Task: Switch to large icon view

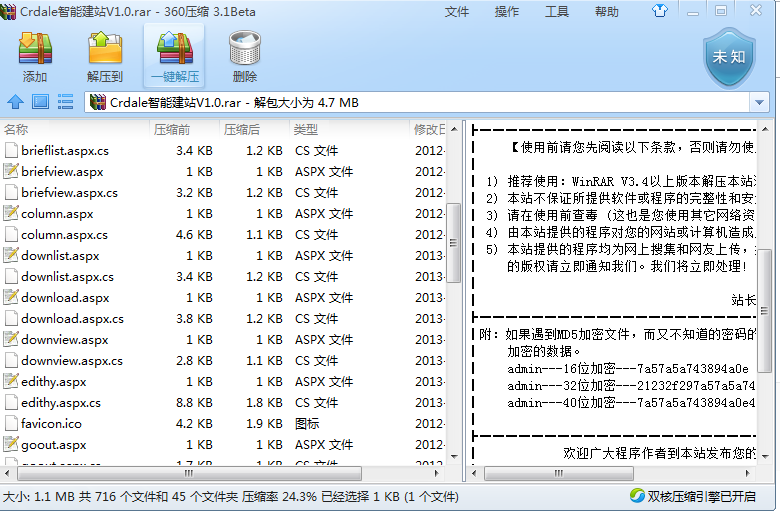Action: (40, 102)
